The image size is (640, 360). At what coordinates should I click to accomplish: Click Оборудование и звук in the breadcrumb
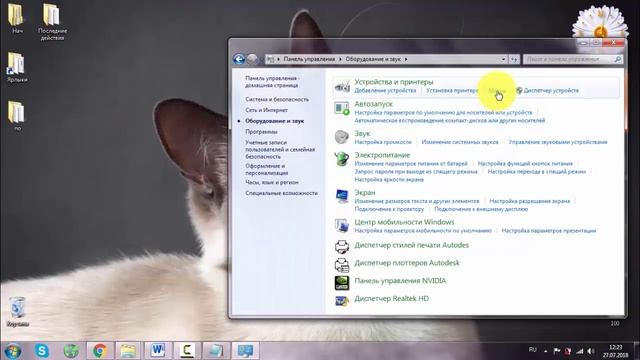pos(373,59)
